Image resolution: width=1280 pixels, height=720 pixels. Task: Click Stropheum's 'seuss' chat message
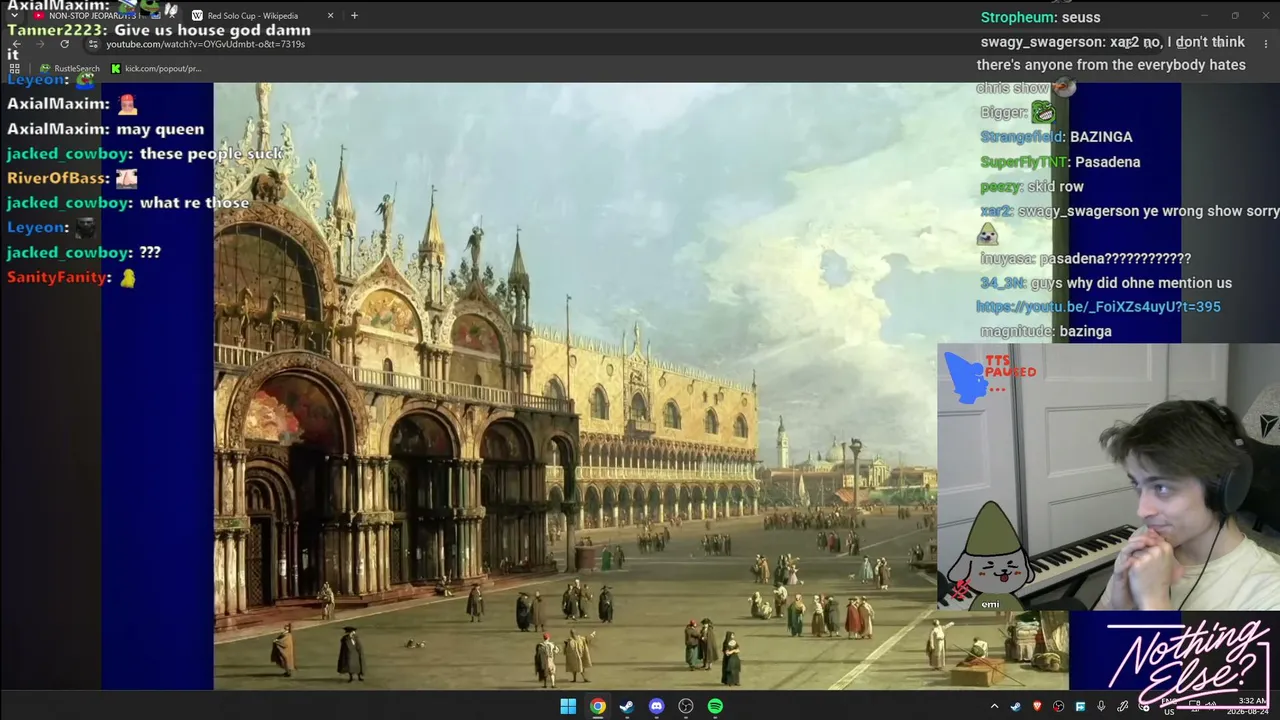1040,18
